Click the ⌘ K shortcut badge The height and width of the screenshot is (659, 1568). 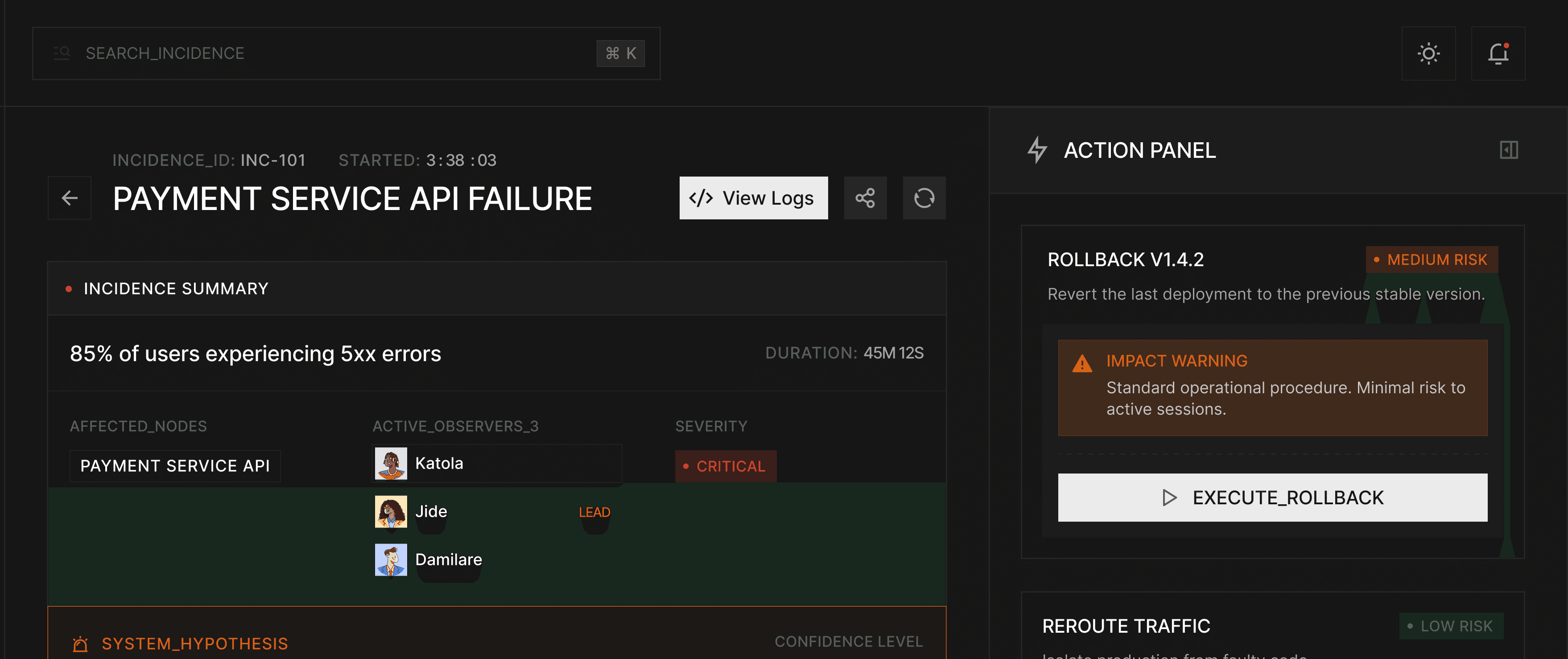(620, 54)
